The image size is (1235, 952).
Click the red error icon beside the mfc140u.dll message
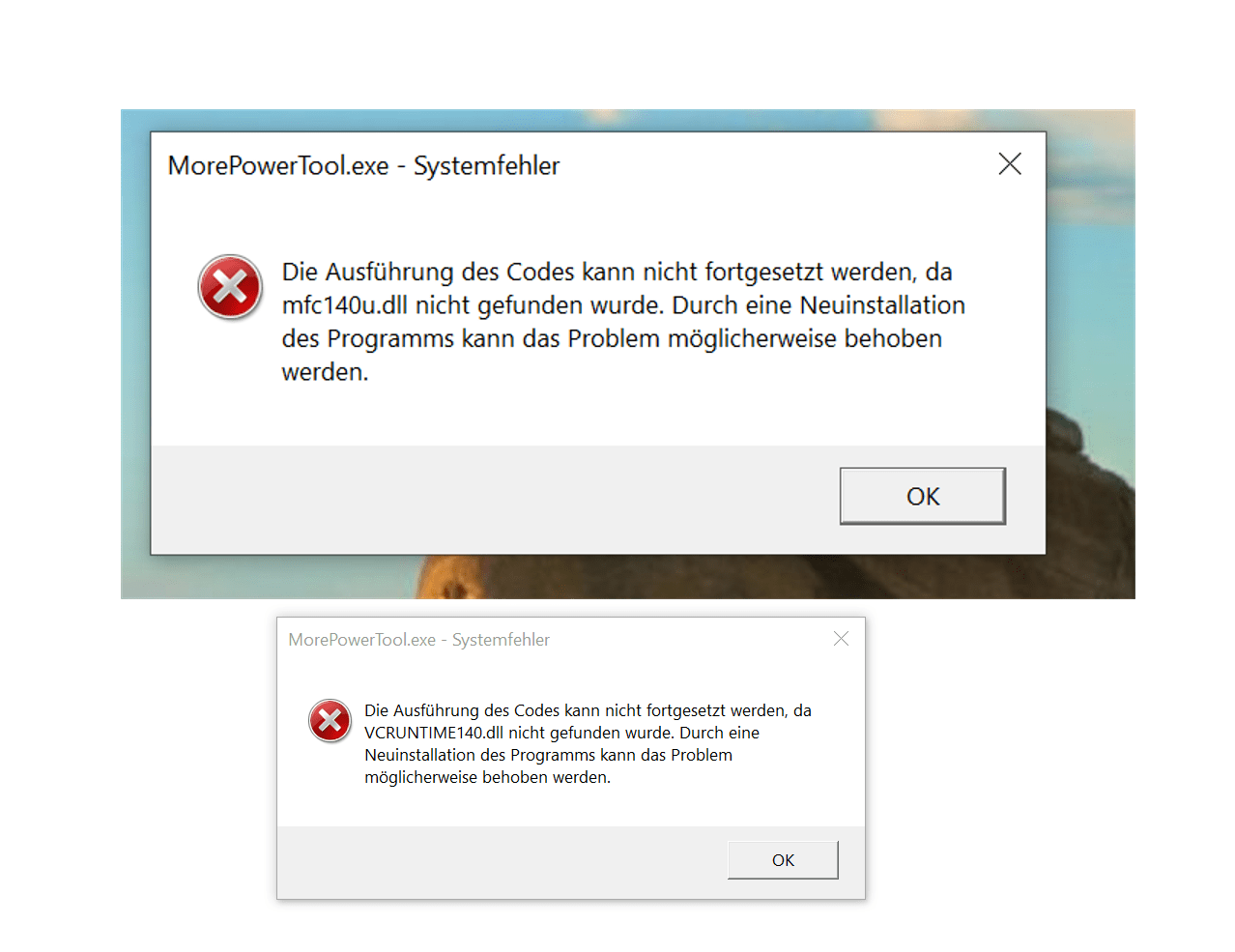coord(230,287)
